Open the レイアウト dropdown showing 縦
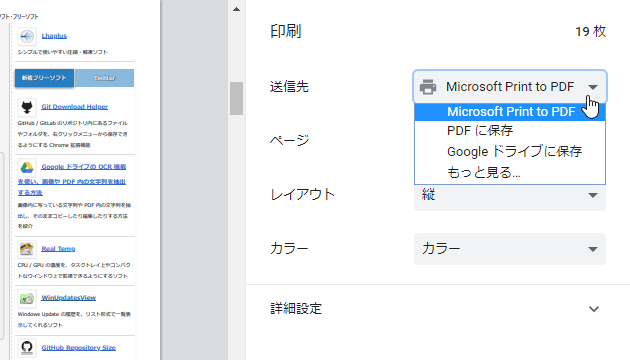 click(x=509, y=195)
